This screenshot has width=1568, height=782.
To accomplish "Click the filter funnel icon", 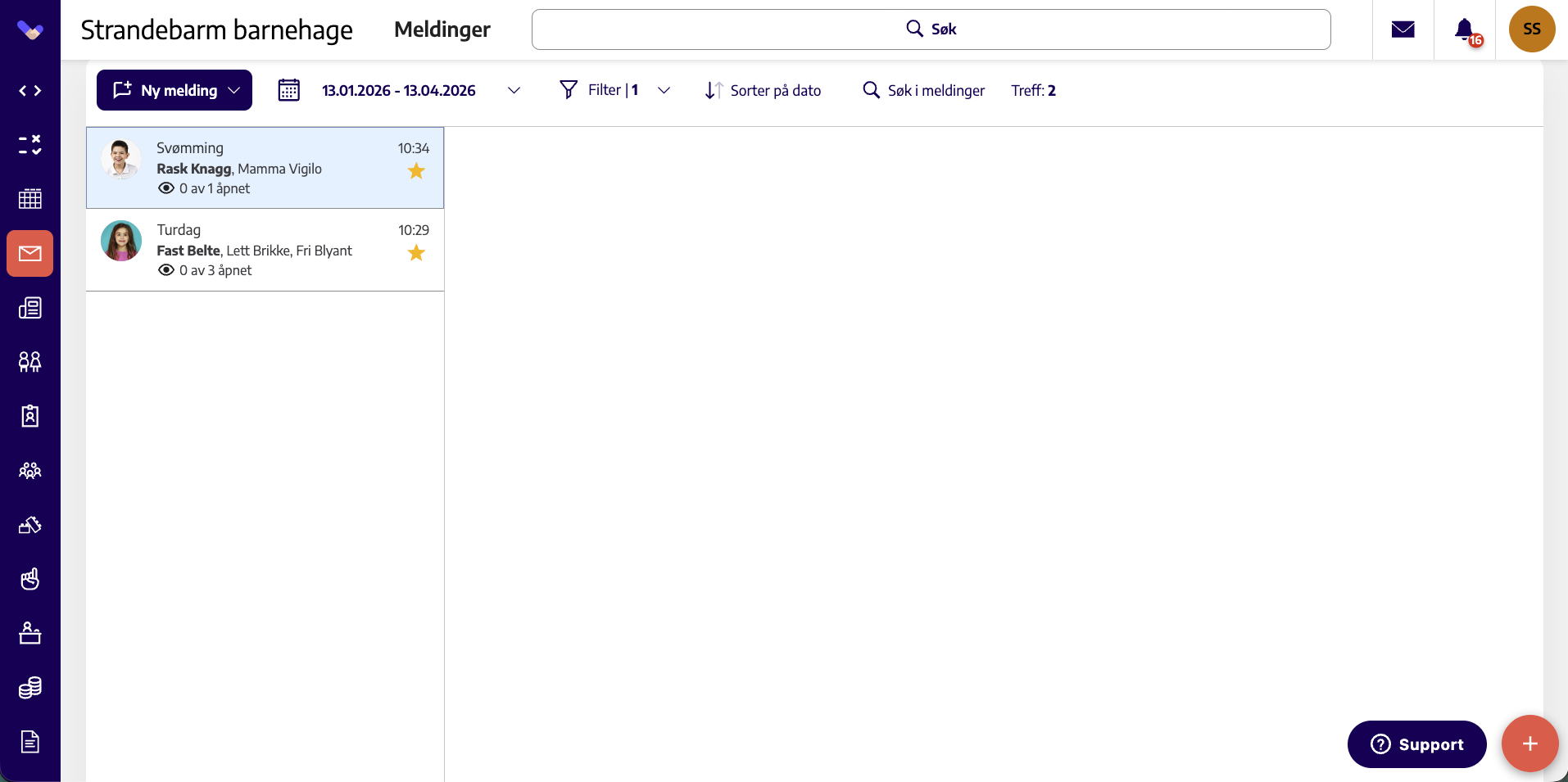I will point(569,90).
